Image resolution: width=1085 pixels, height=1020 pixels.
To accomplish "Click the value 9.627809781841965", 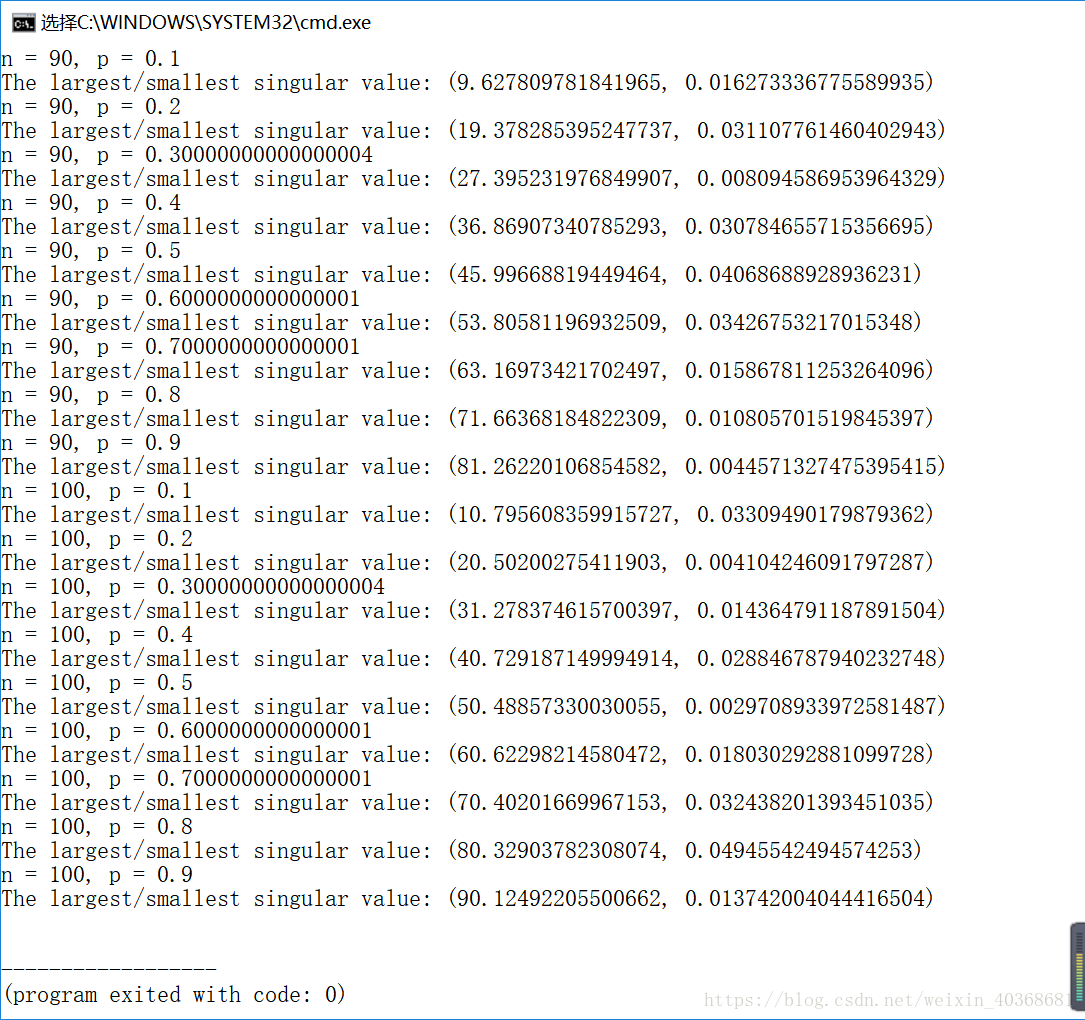I will [x=559, y=83].
